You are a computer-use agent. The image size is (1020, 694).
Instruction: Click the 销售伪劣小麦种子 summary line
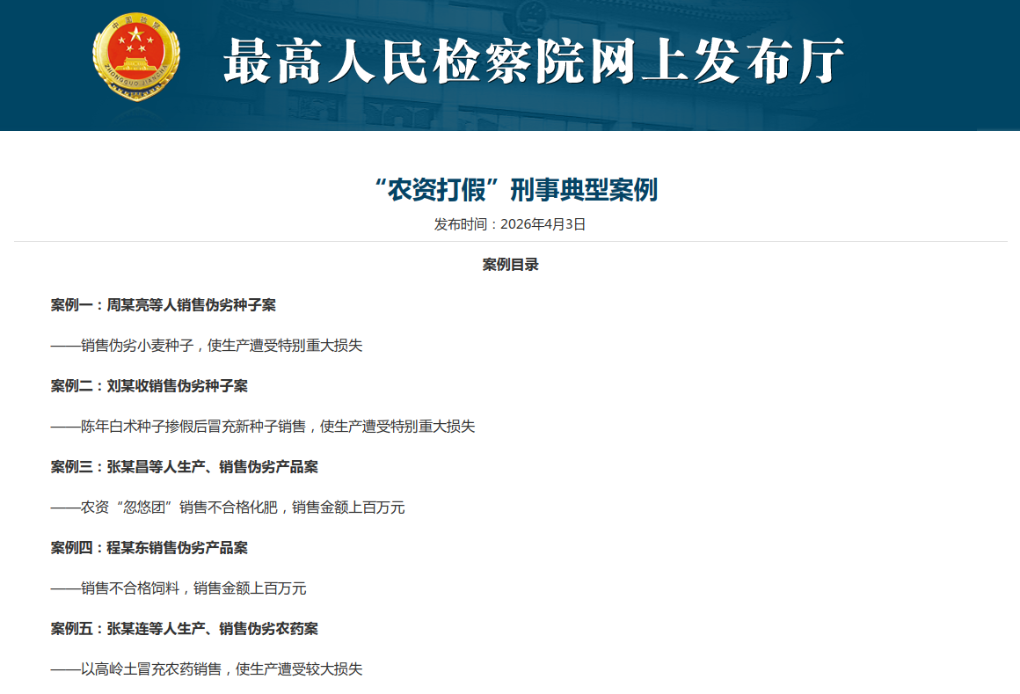point(206,346)
